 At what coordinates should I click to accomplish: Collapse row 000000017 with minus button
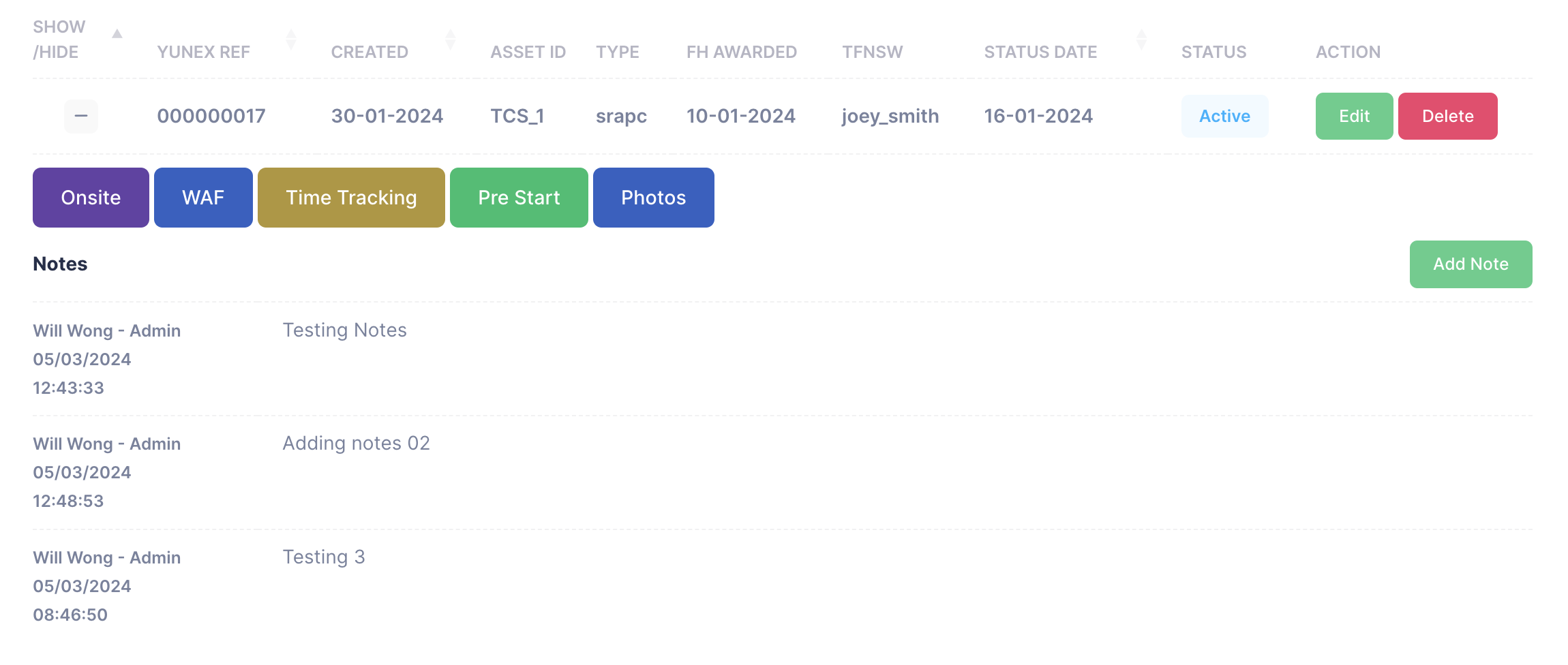coord(80,116)
